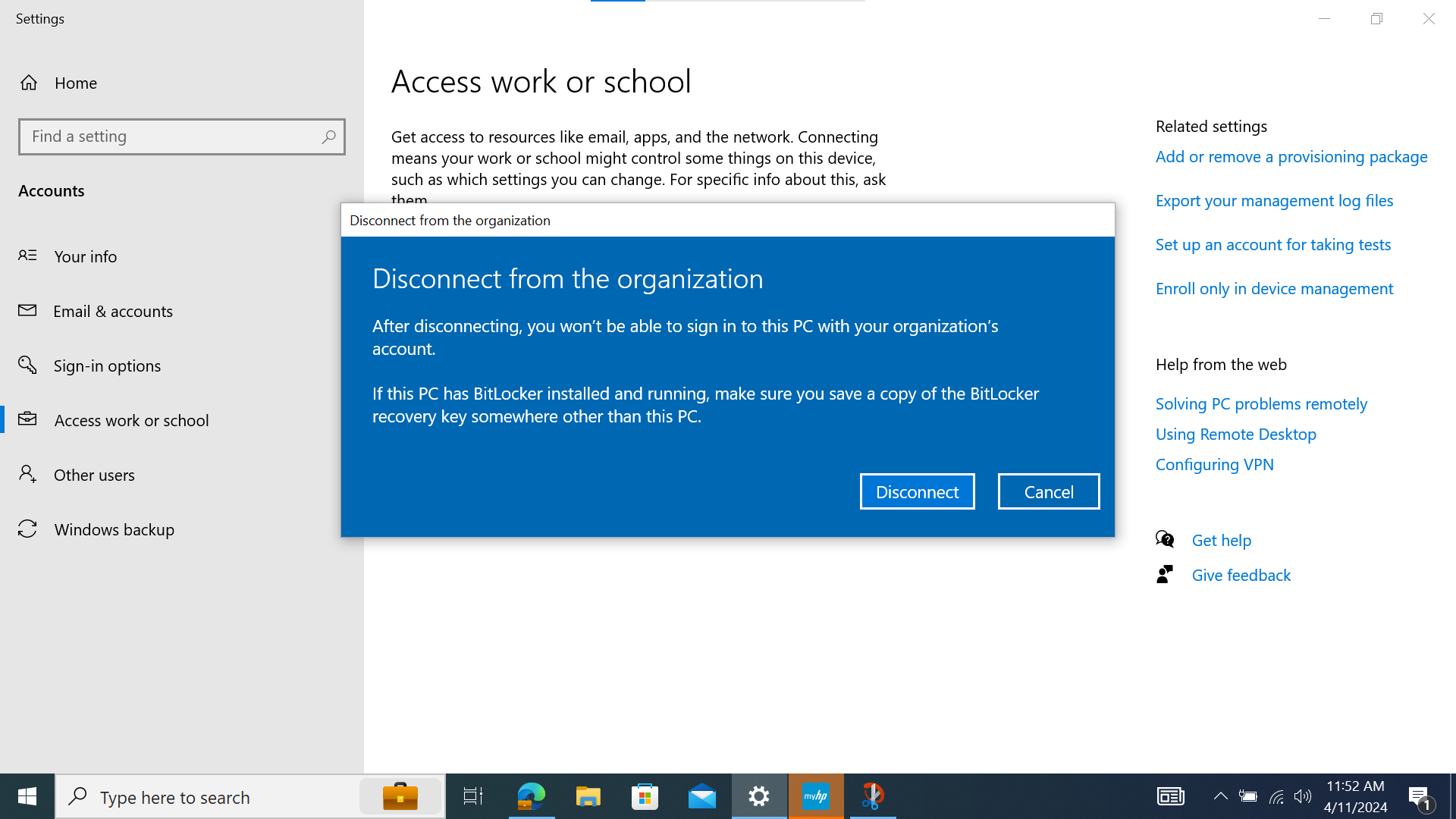This screenshot has height=819, width=1456.
Task: Open File Explorer from taskbar
Action: (x=588, y=796)
